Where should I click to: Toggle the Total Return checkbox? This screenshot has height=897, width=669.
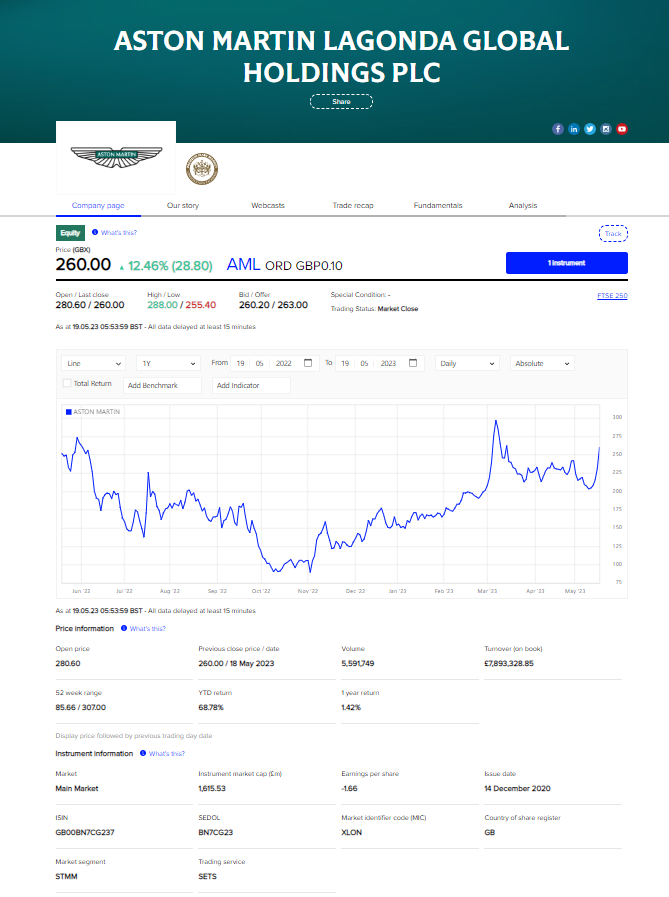67,383
